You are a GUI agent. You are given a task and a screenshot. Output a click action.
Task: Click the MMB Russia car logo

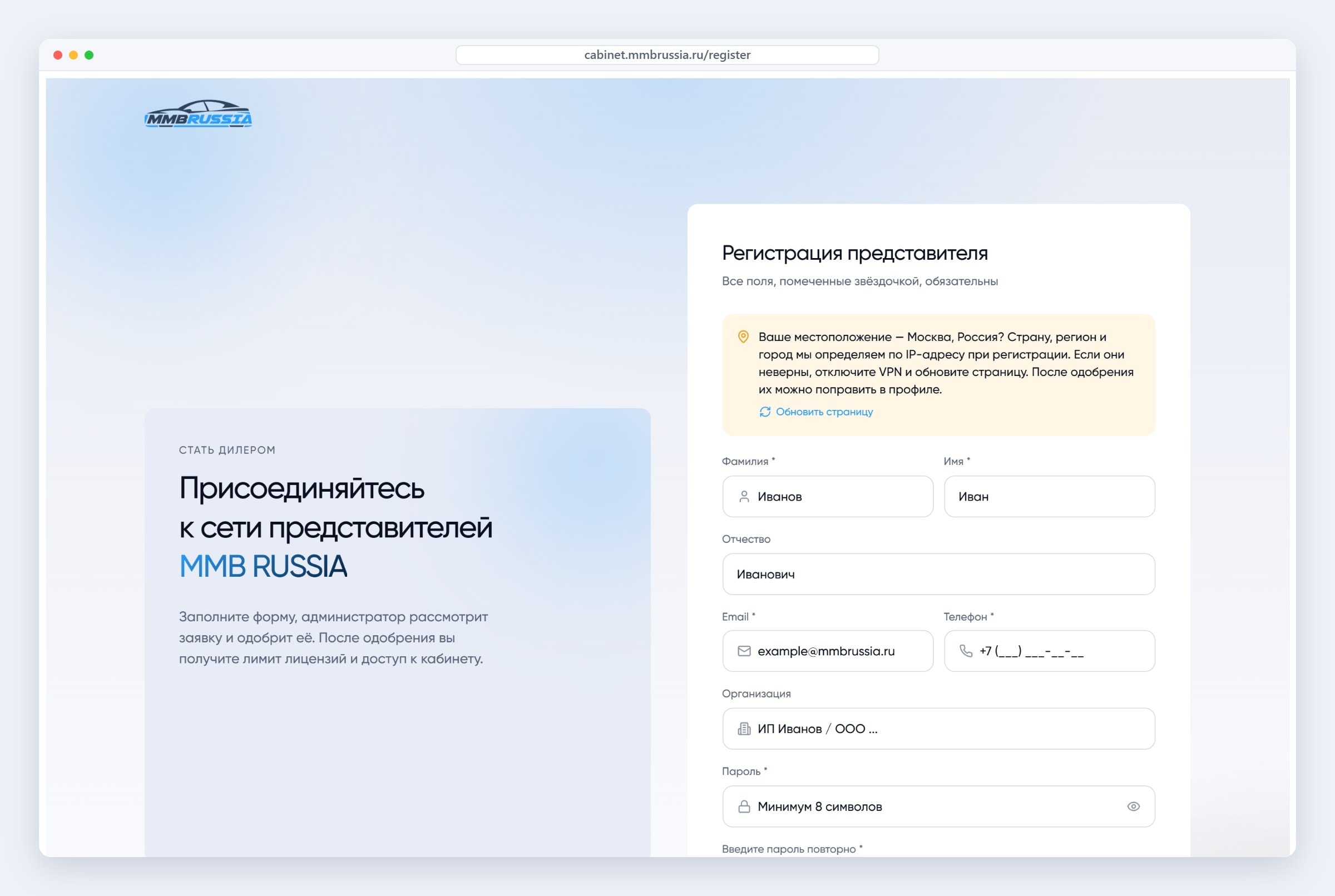click(199, 113)
